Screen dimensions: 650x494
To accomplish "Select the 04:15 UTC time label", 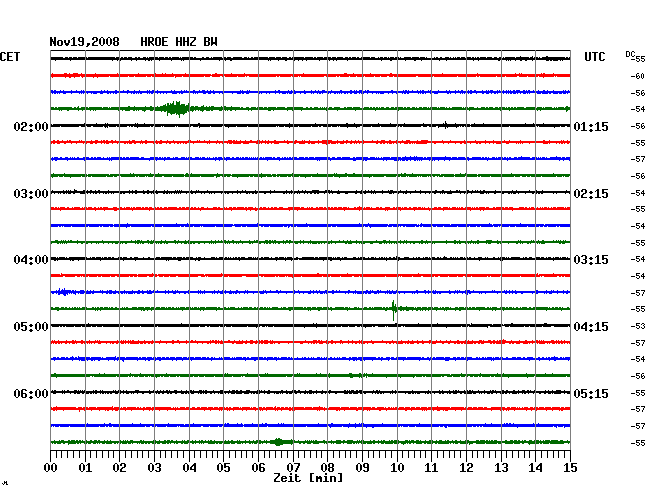I will point(591,327).
